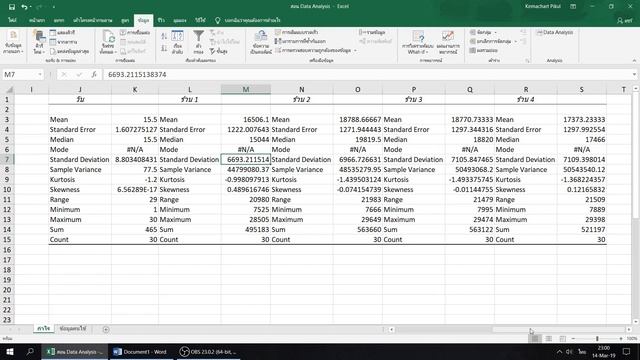Open Document1 - Word in taskbar
This screenshot has height=360, width=640.
(141, 352)
